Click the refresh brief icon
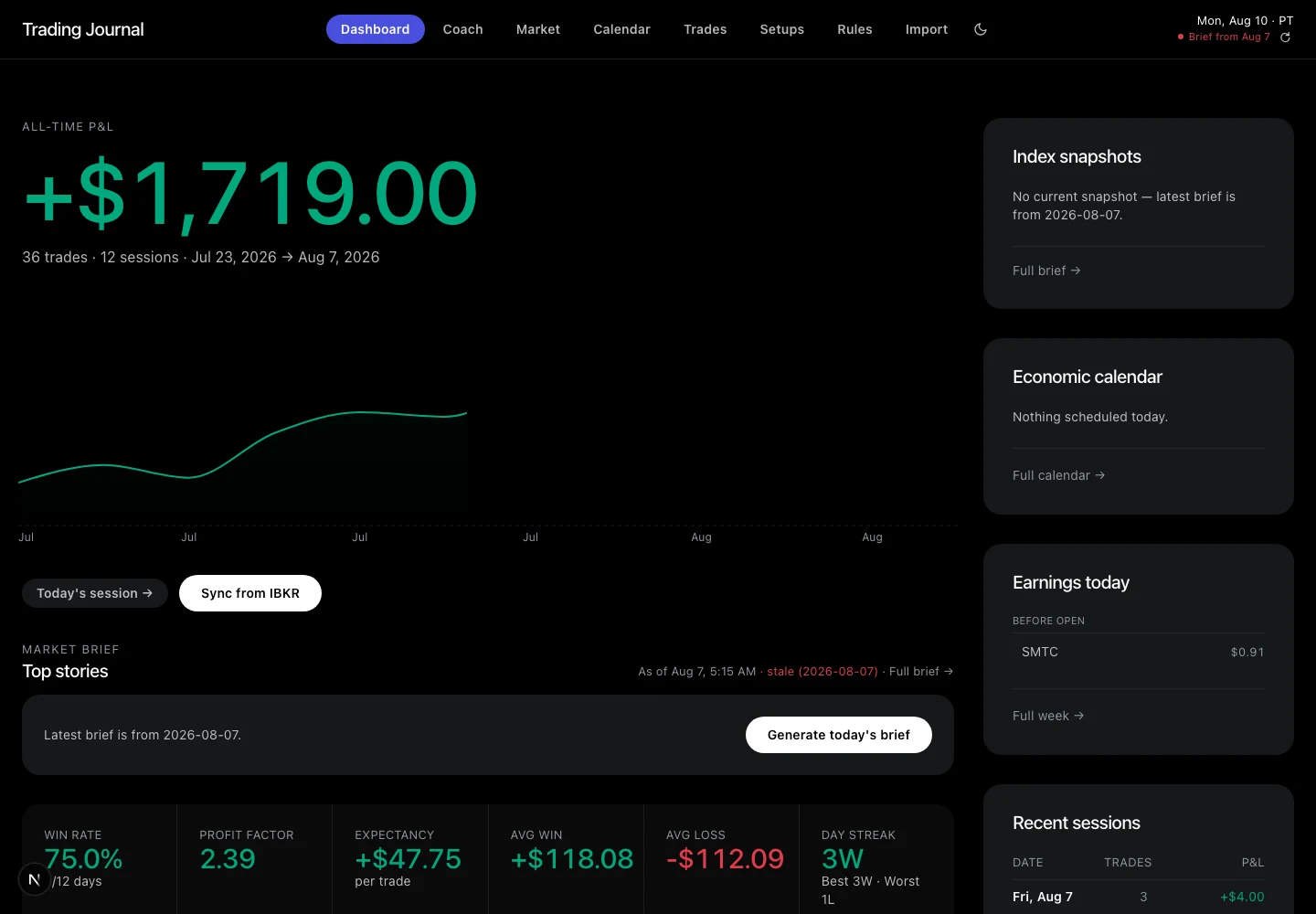The height and width of the screenshot is (914, 1316). pyautogui.click(x=1285, y=37)
